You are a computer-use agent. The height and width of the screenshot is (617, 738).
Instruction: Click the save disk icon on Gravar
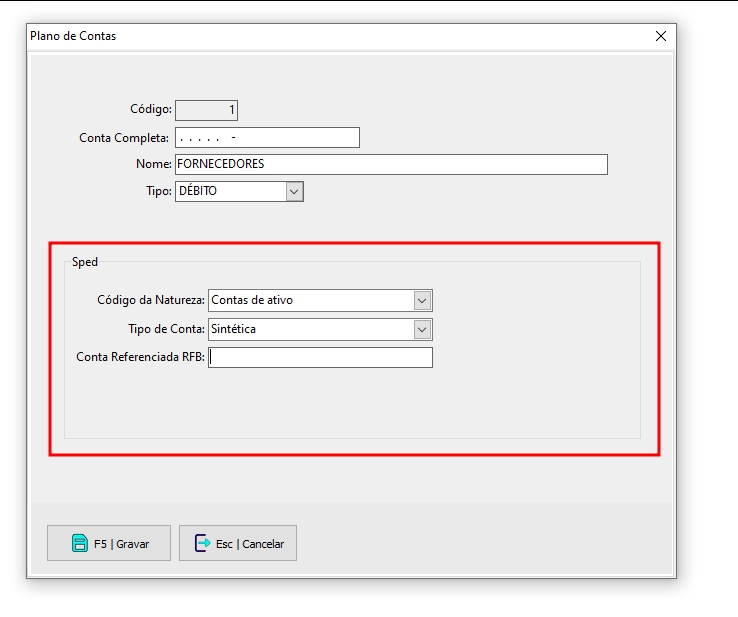[x=79, y=543]
